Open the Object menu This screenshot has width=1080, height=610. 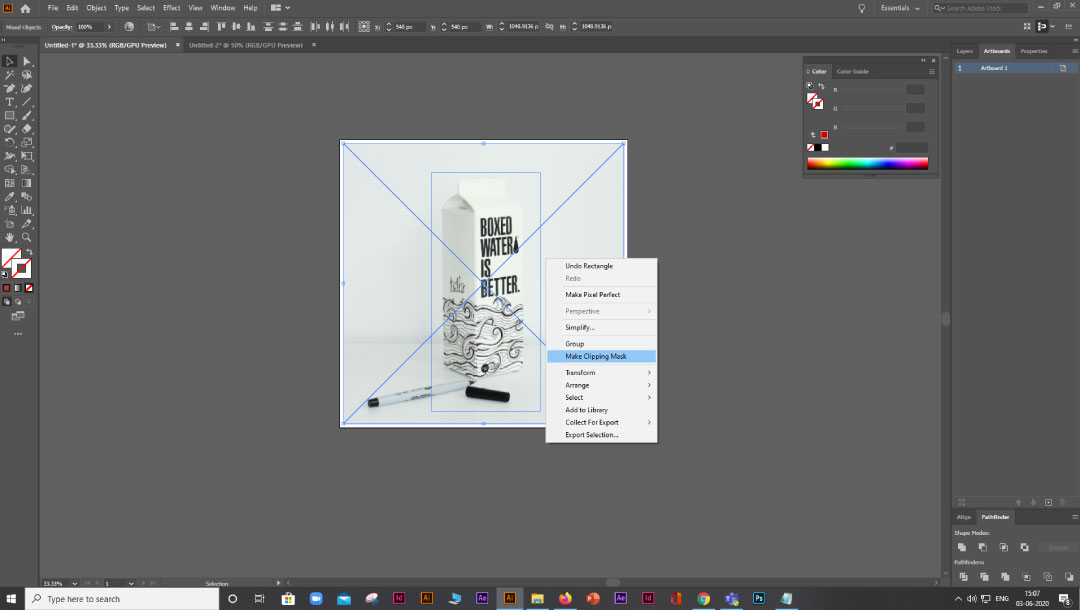pyautogui.click(x=96, y=8)
